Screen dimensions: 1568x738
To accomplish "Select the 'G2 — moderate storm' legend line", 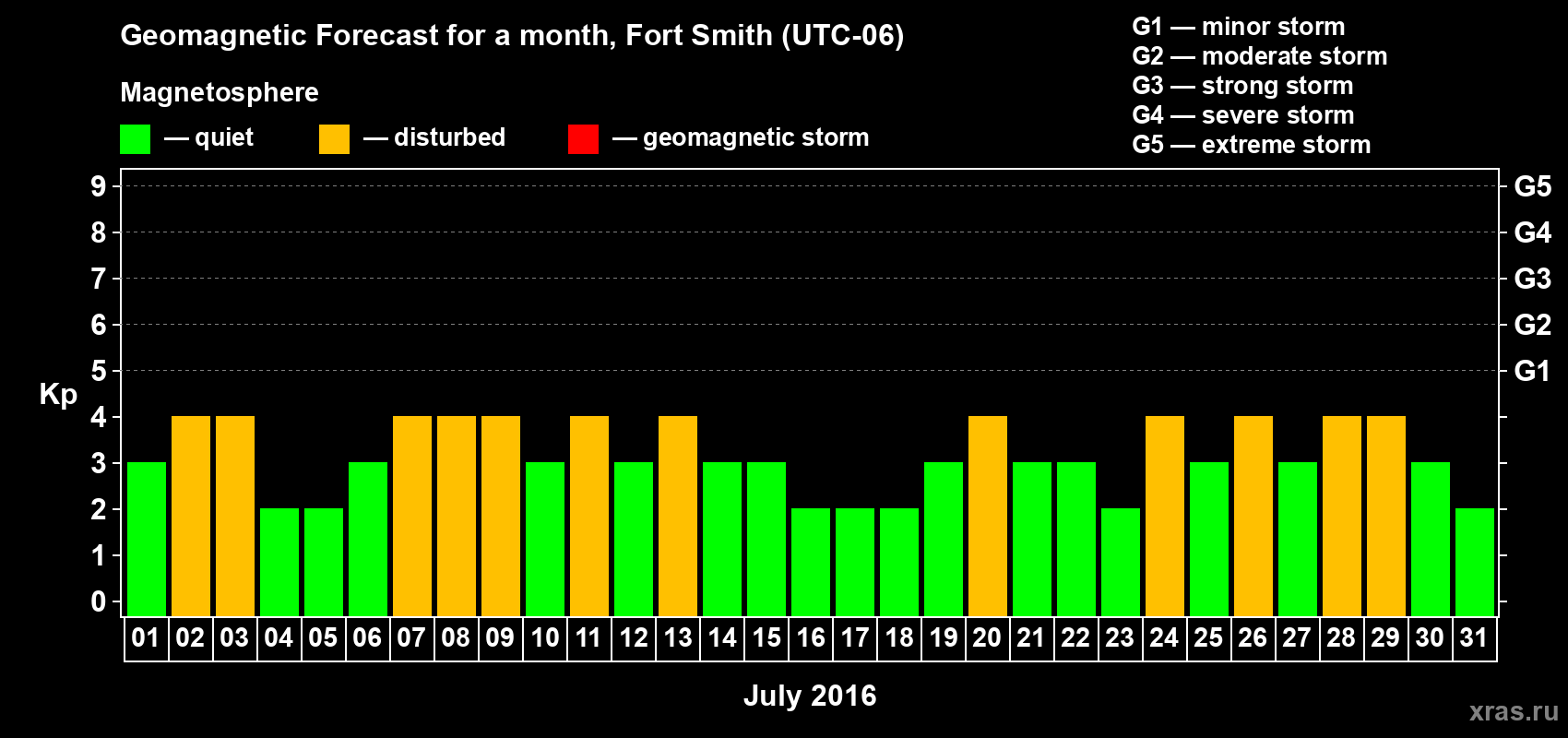I will (x=1259, y=56).
